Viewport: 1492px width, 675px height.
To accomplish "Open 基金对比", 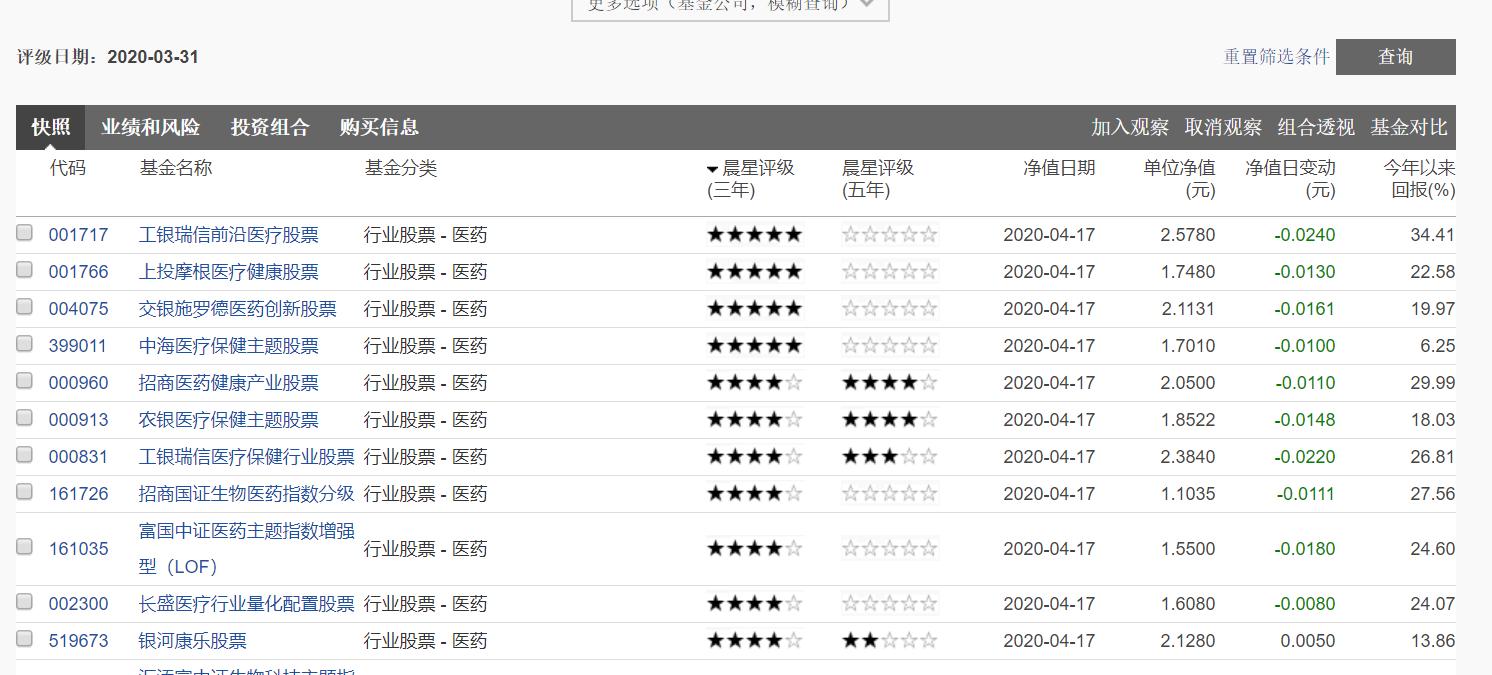I will coord(1409,127).
